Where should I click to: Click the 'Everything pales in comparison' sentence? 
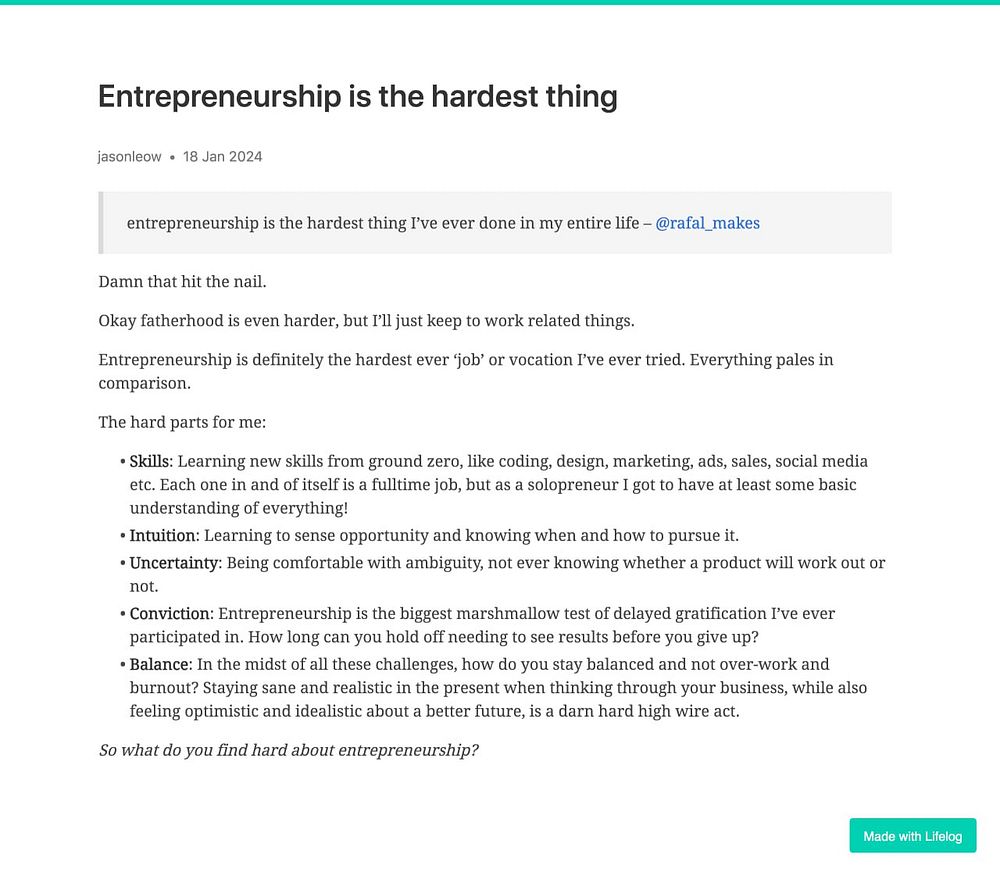click(466, 371)
